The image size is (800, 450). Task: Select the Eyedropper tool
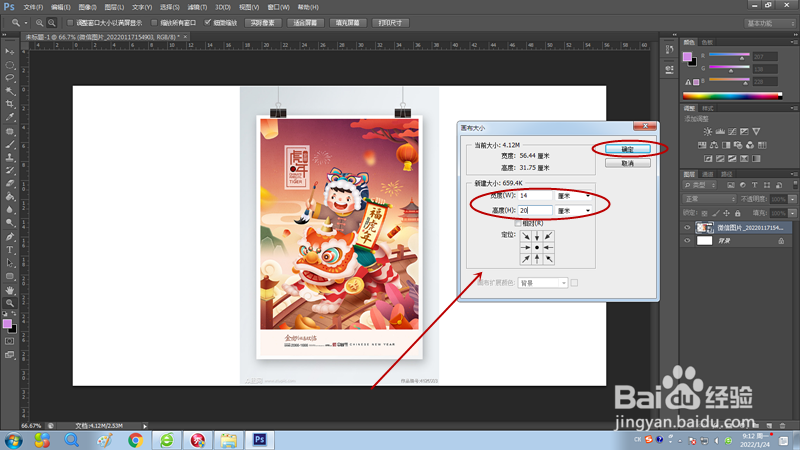(x=10, y=117)
